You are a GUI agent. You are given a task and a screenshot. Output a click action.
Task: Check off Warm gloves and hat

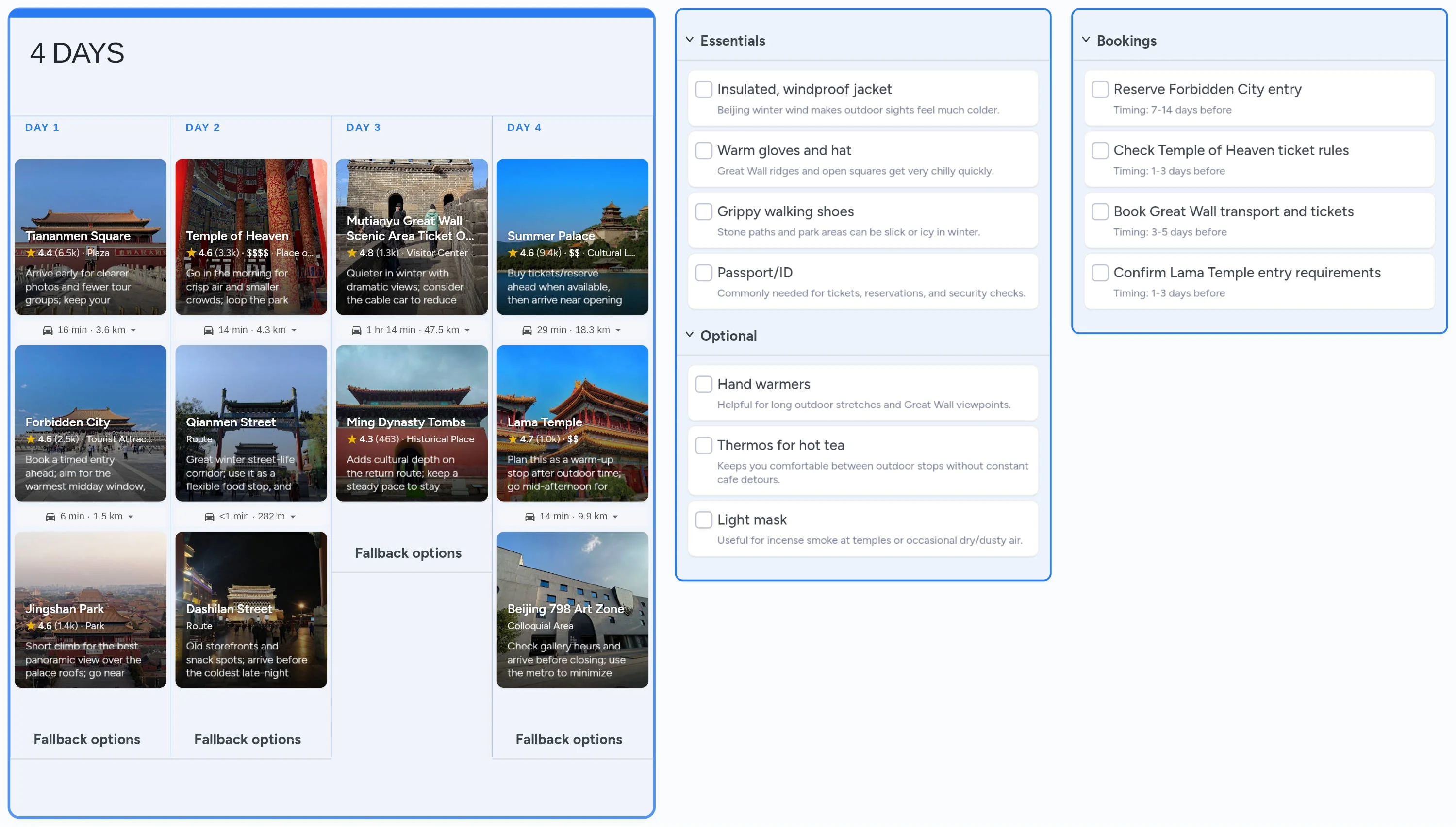click(704, 150)
